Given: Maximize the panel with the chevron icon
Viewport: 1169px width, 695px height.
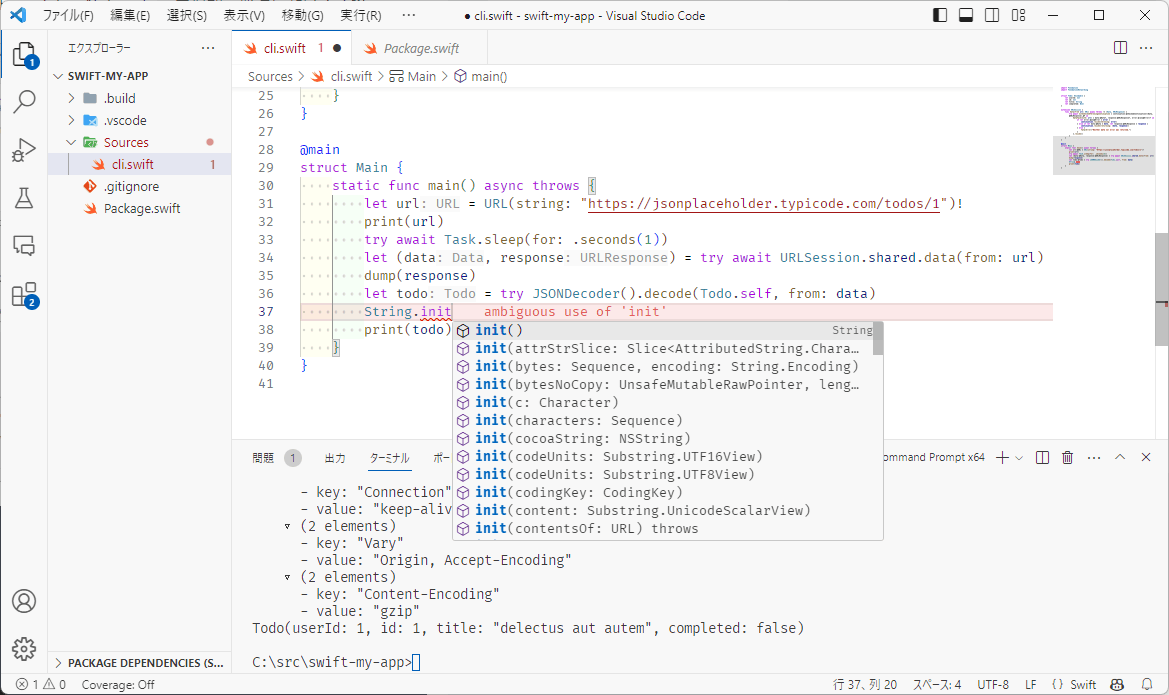Looking at the screenshot, I should tap(1120, 457).
